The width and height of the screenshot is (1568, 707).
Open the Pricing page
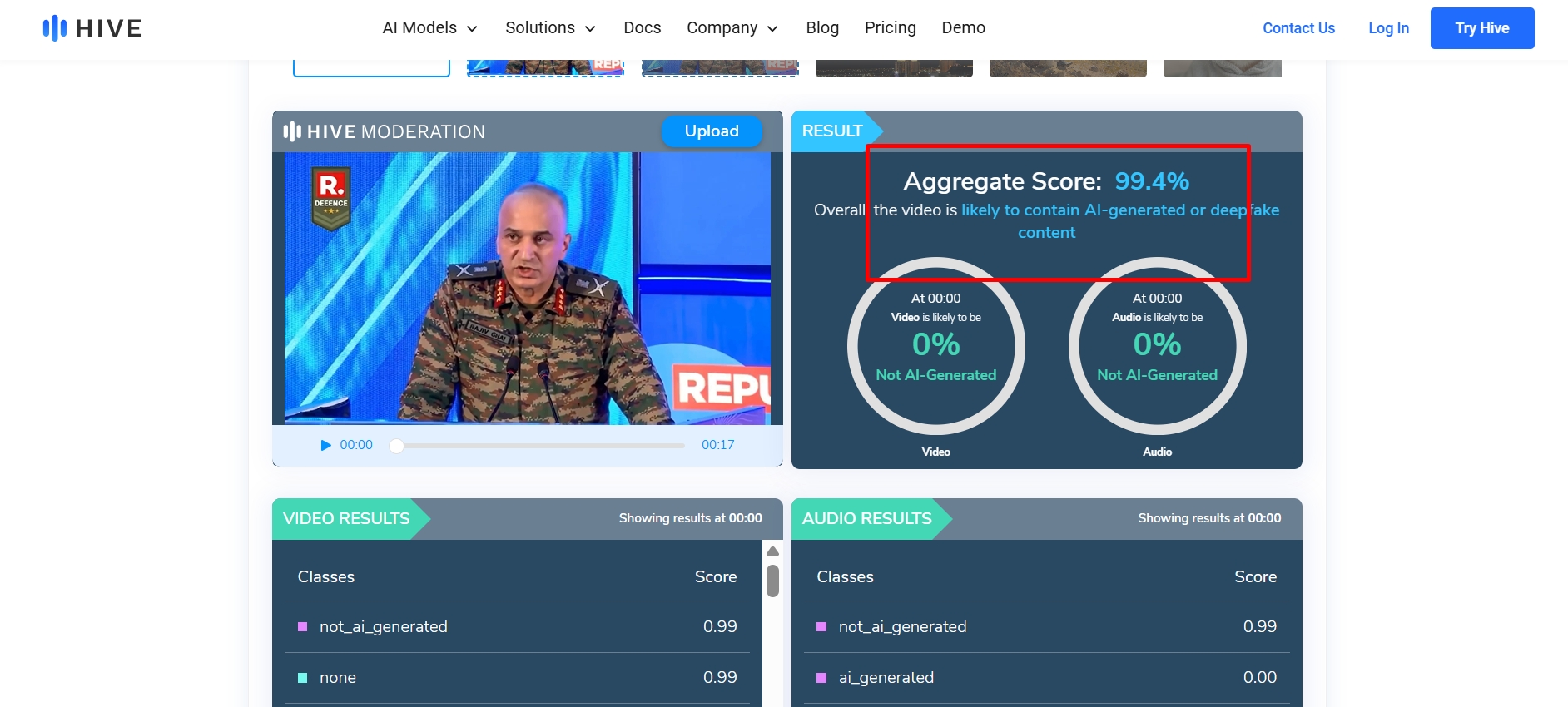tap(890, 28)
